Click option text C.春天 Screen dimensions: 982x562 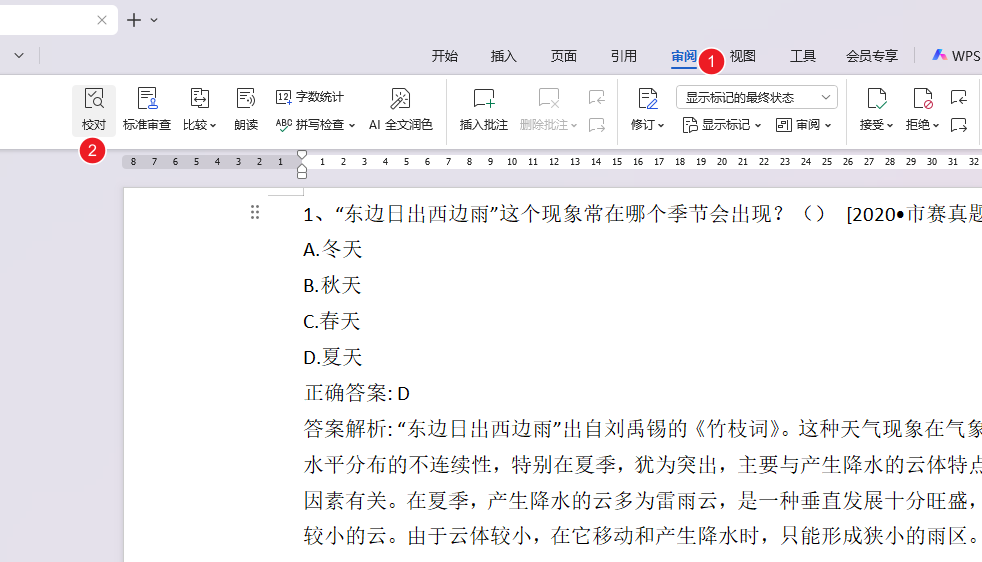click(332, 321)
